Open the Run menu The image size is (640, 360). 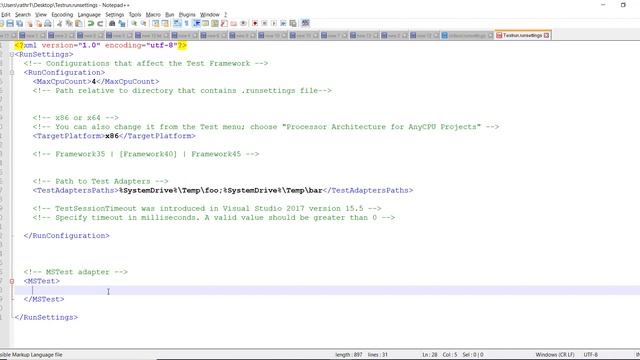click(x=169, y=15)
